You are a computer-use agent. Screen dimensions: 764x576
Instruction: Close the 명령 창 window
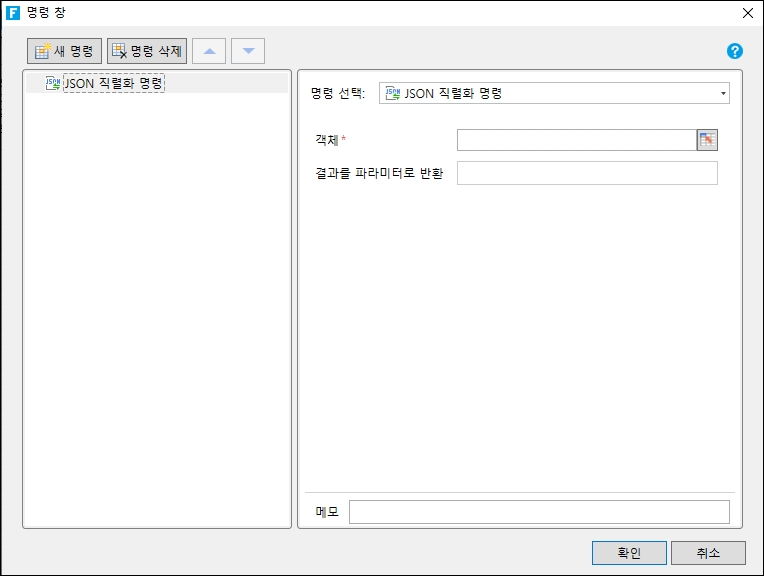(748, 13)
